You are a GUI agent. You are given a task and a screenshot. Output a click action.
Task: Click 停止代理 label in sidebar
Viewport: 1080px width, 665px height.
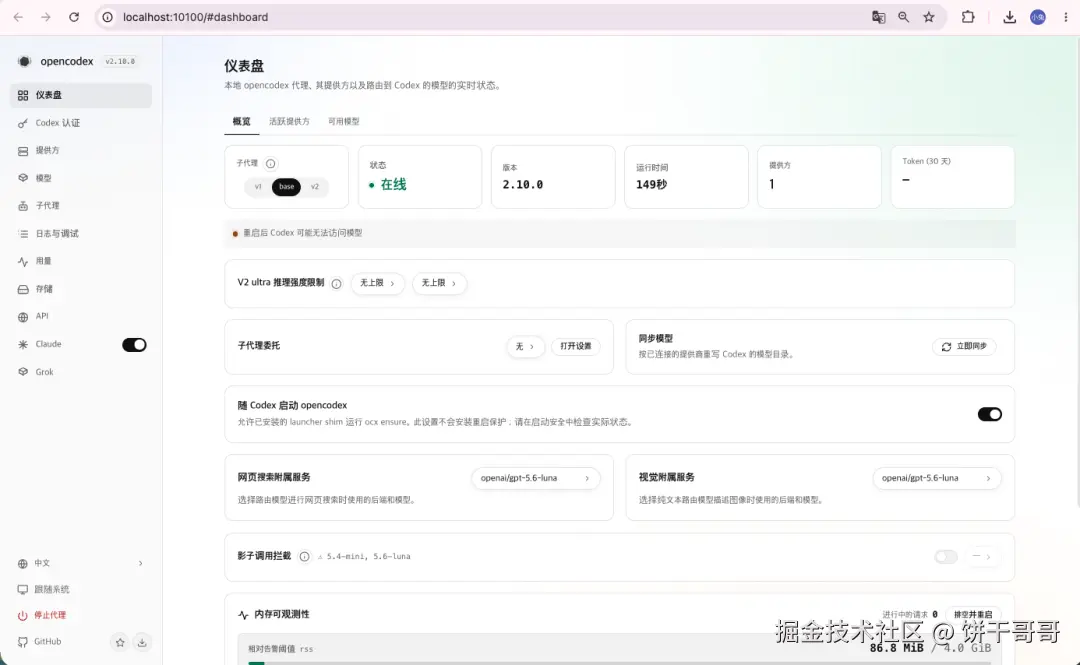tap(50, 615)
